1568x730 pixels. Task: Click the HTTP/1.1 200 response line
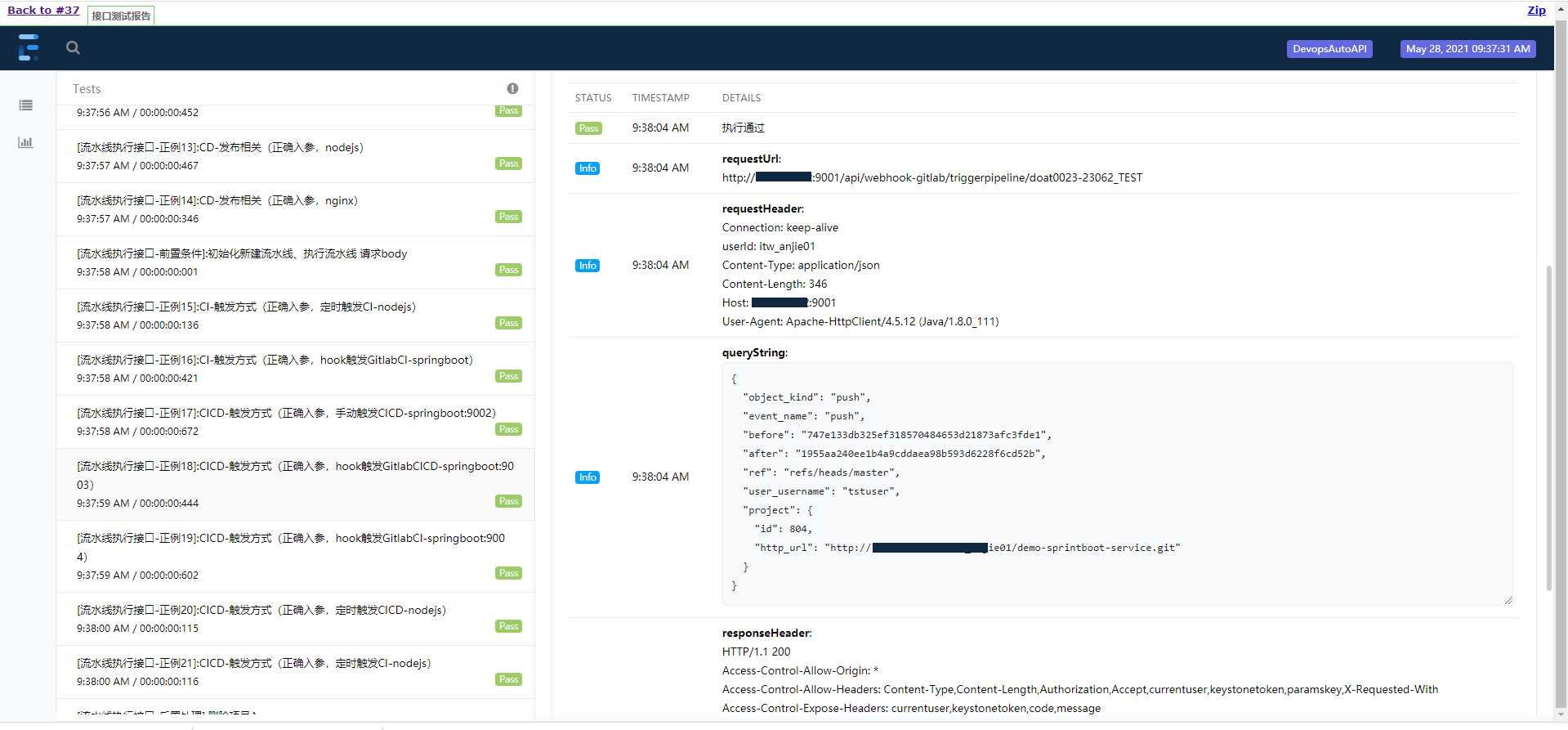pos(757,652)
